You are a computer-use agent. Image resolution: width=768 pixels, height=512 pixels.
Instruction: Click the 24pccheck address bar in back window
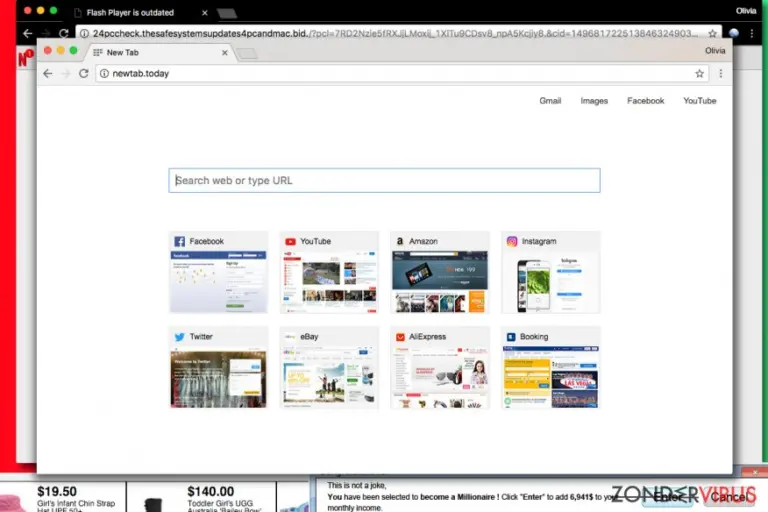click(398, 33)
